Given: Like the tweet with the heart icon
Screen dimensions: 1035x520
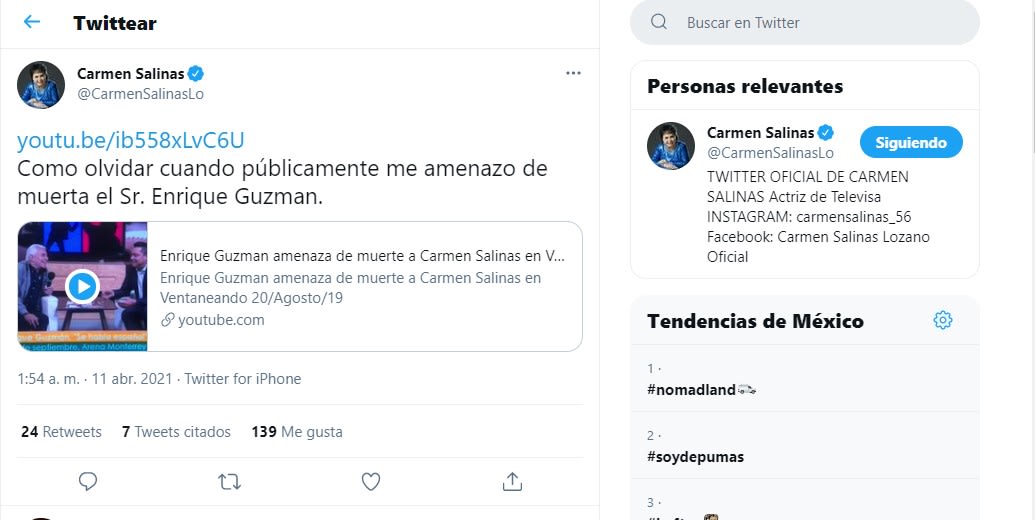Looking at the screenshot, I should 371,481.
